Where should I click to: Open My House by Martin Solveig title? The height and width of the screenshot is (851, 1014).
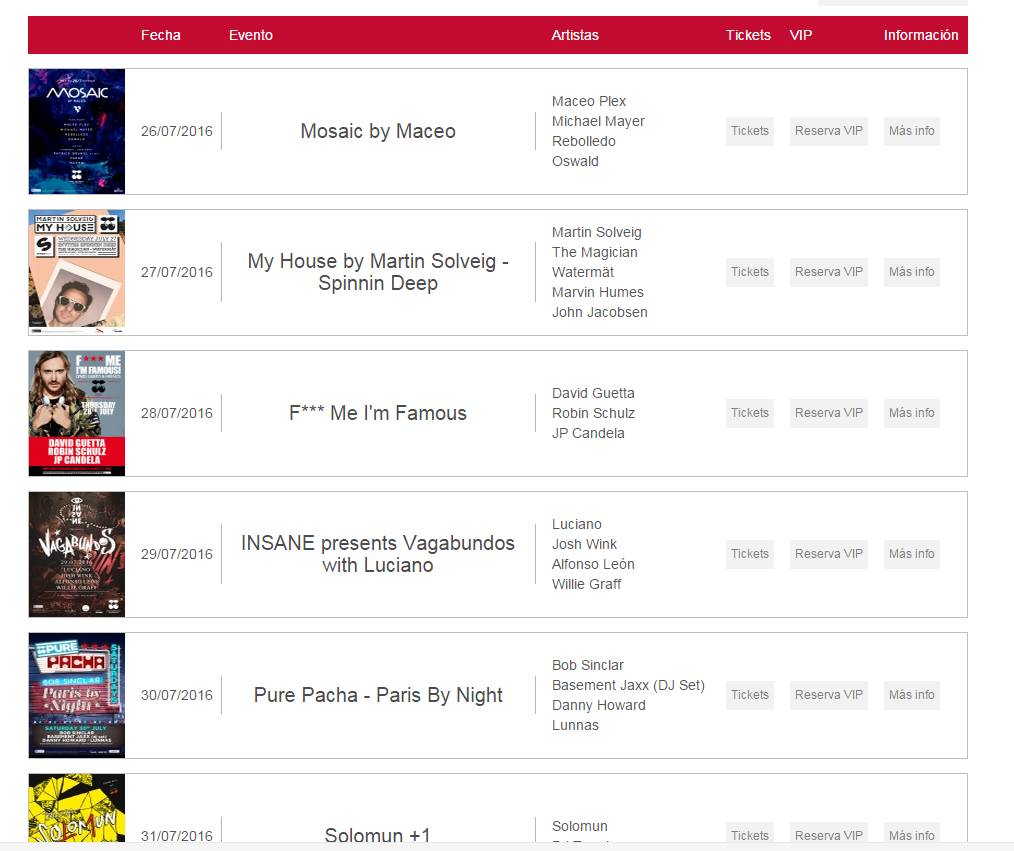(378, 272)
